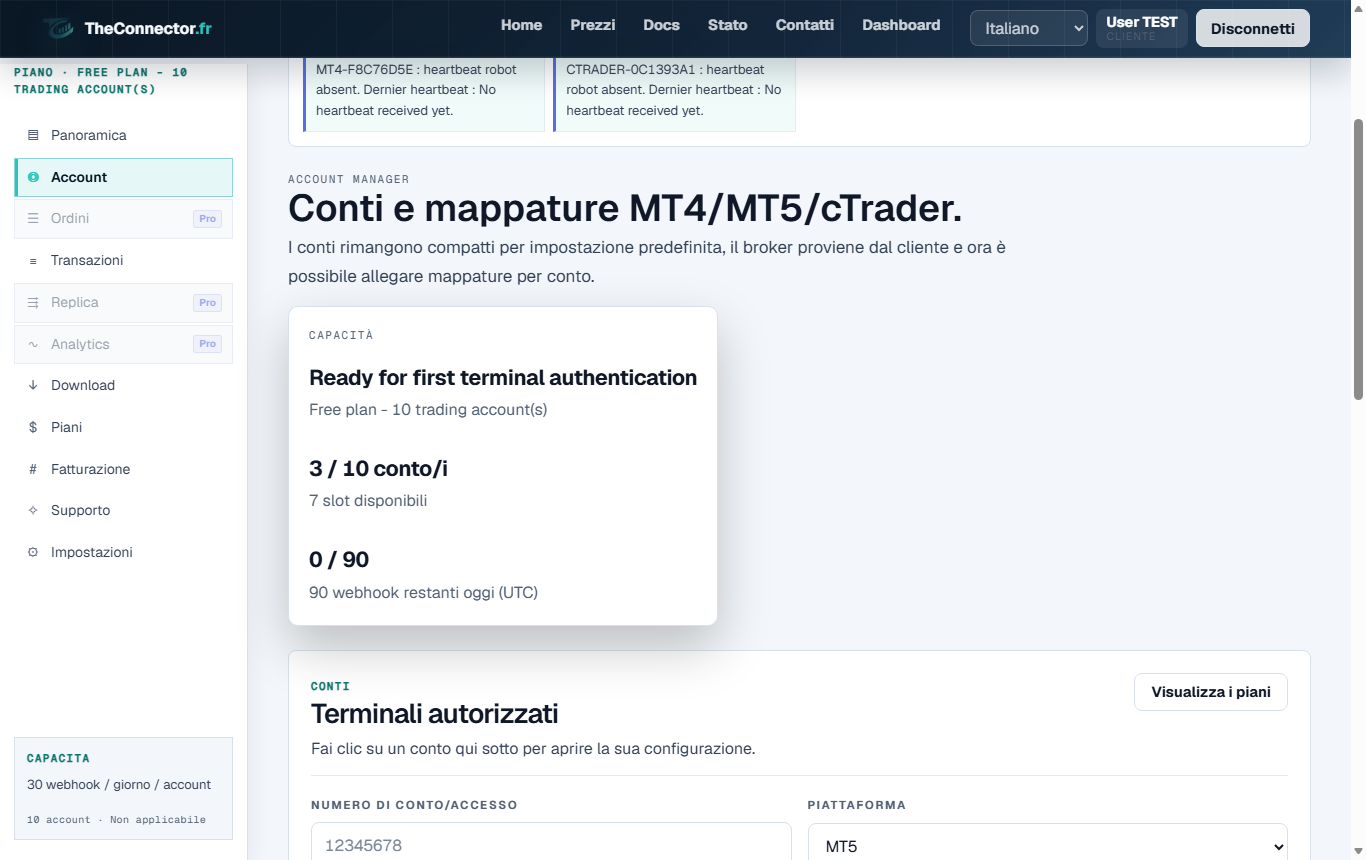Open Dashboard in the top navigation
The width and height of the screenshot is (1366, 860).
tap(901, 25)
